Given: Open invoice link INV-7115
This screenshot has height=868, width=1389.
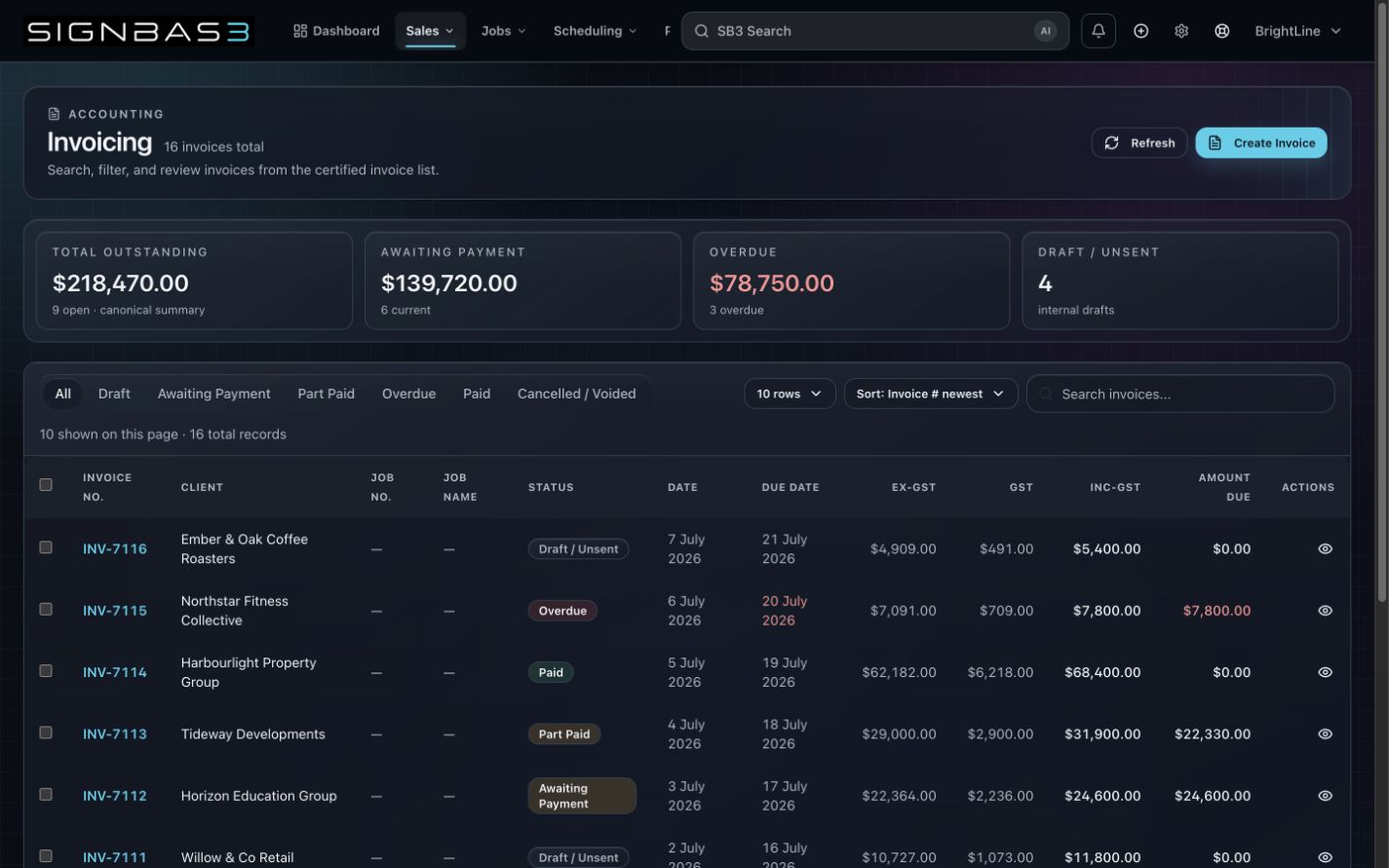Looking at the screenshot, I should coord(115,611).
